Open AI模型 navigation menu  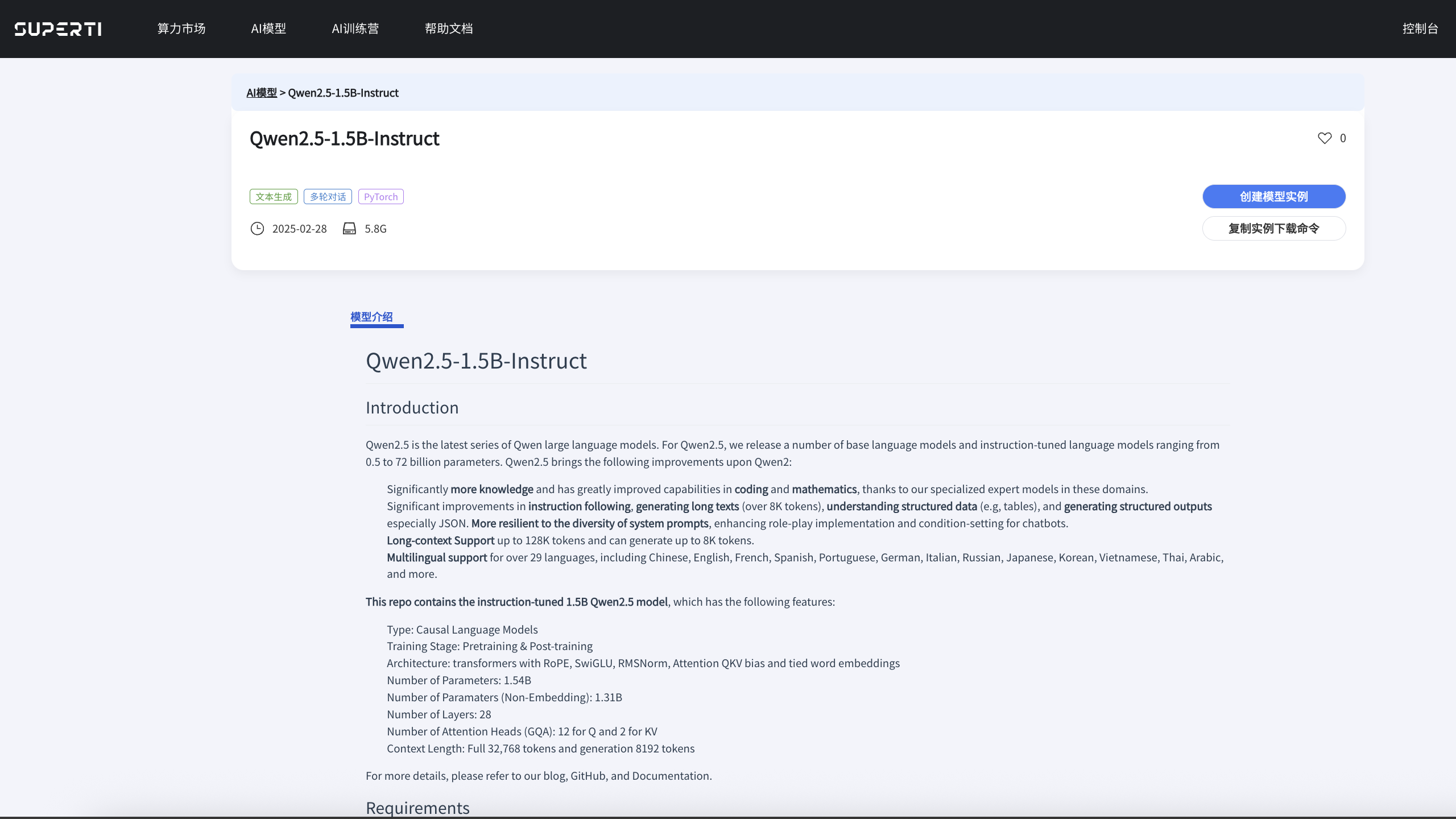[x=268, y=28]
